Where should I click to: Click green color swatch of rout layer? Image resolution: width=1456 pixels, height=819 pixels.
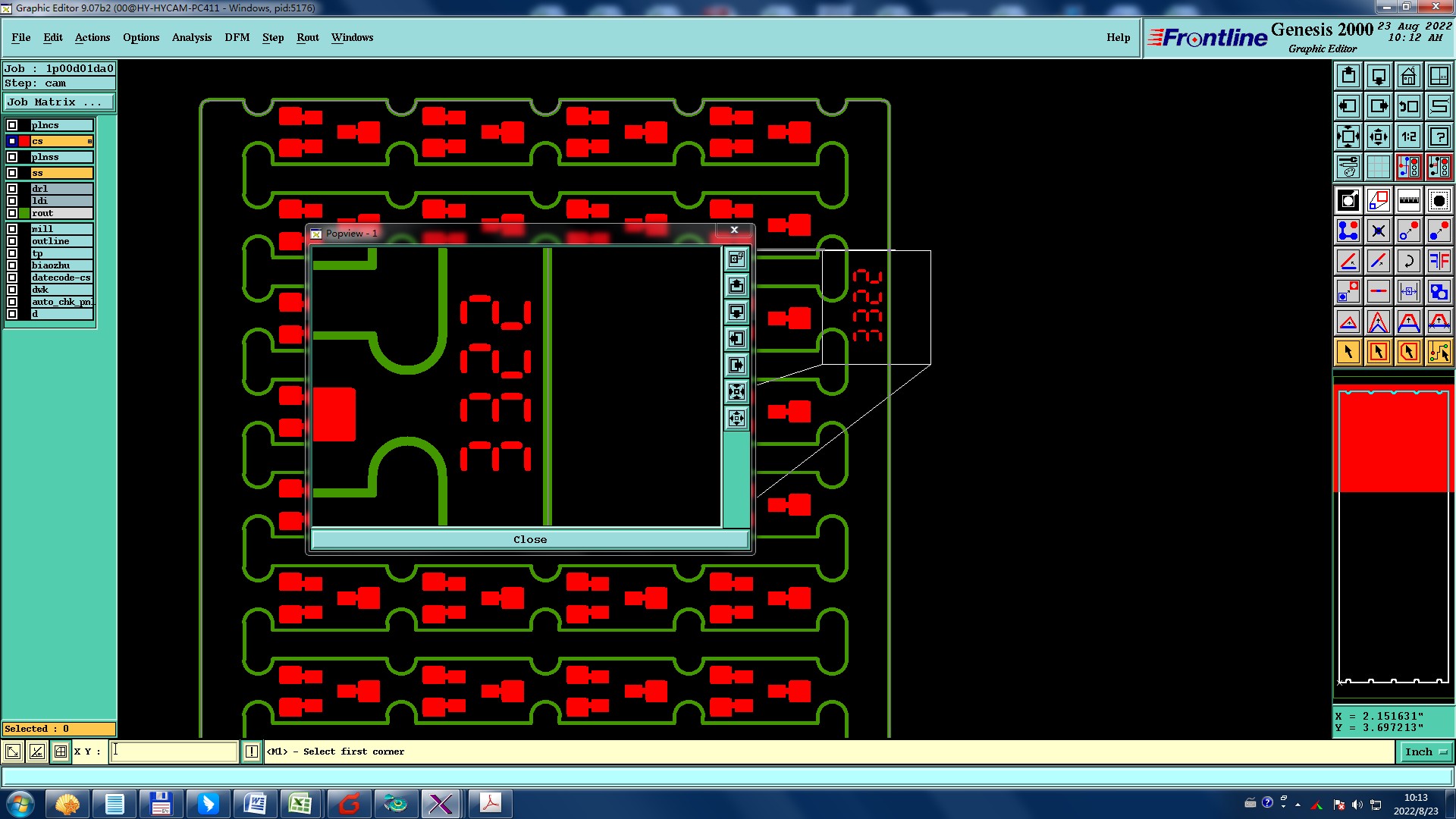[x=25, y=213]
